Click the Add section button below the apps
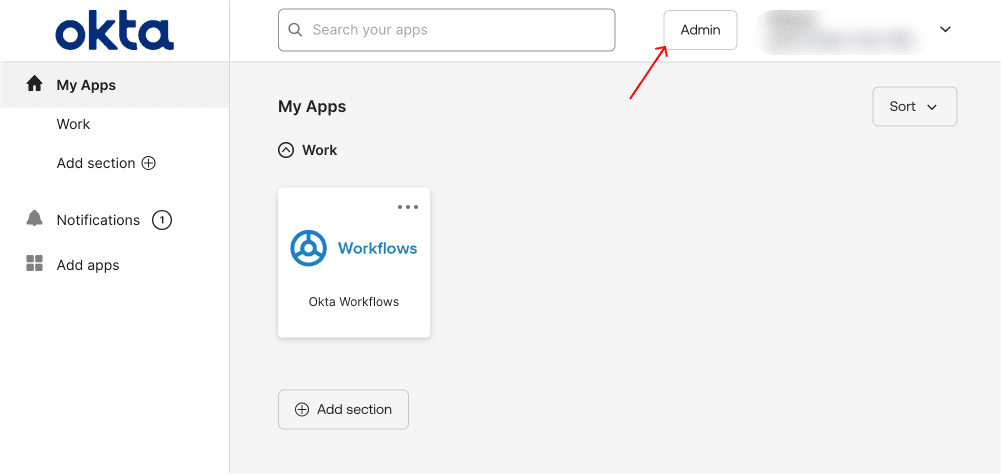The width and height of the screenshot is (1001, 474). (343, 409)
